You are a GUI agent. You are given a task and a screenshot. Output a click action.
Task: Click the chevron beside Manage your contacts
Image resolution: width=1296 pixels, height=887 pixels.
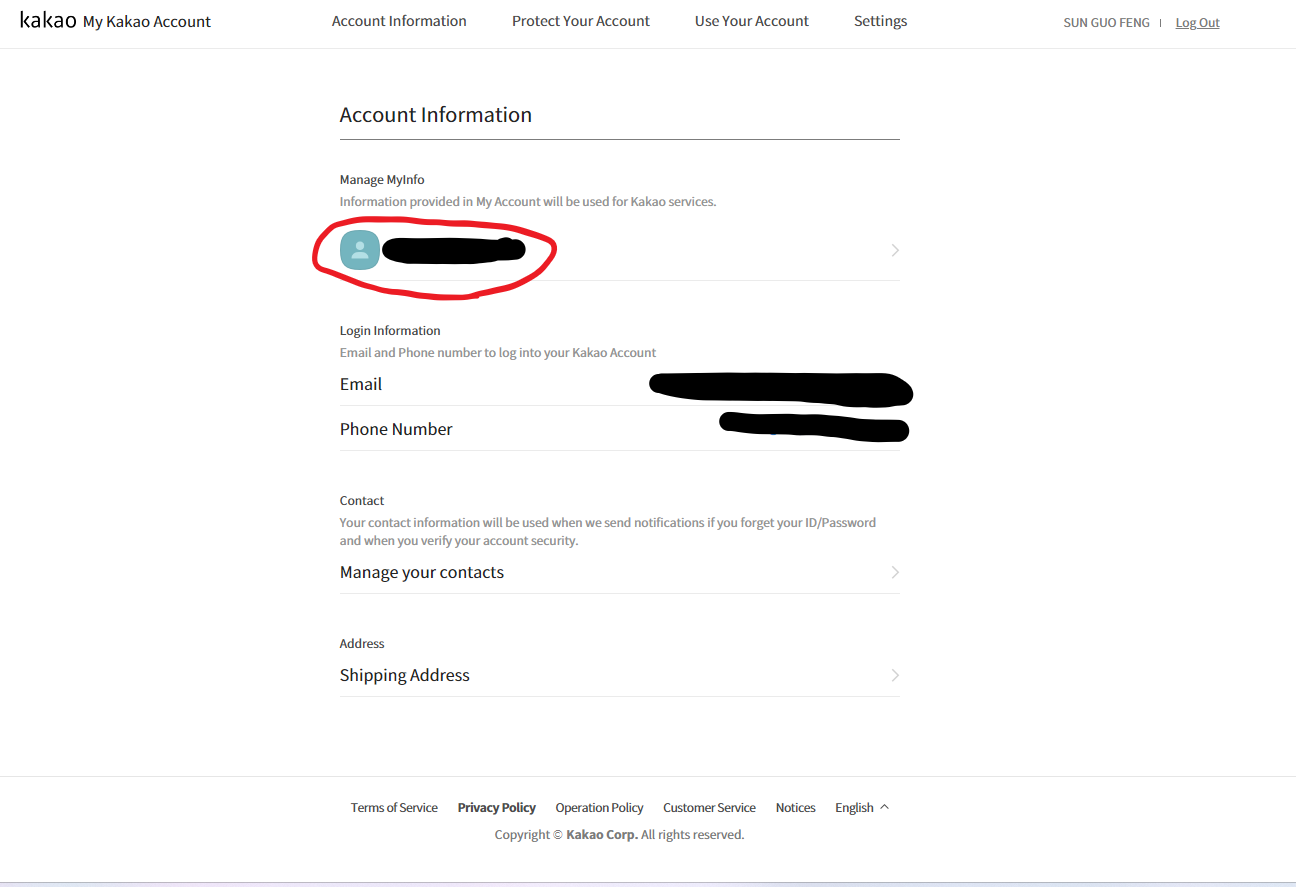[x=894, y=572]
